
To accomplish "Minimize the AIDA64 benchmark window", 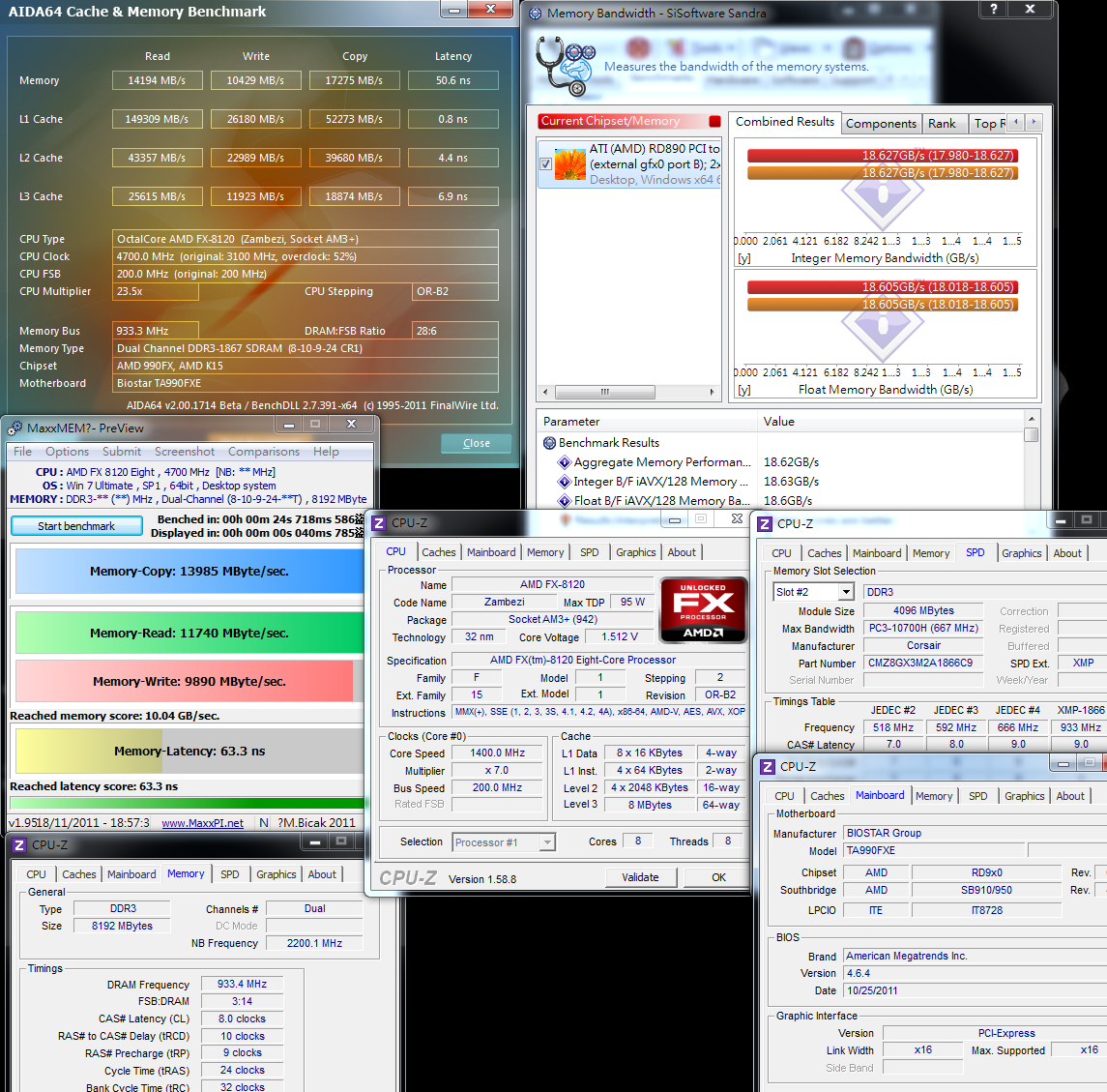I will [x=454, y=9].
